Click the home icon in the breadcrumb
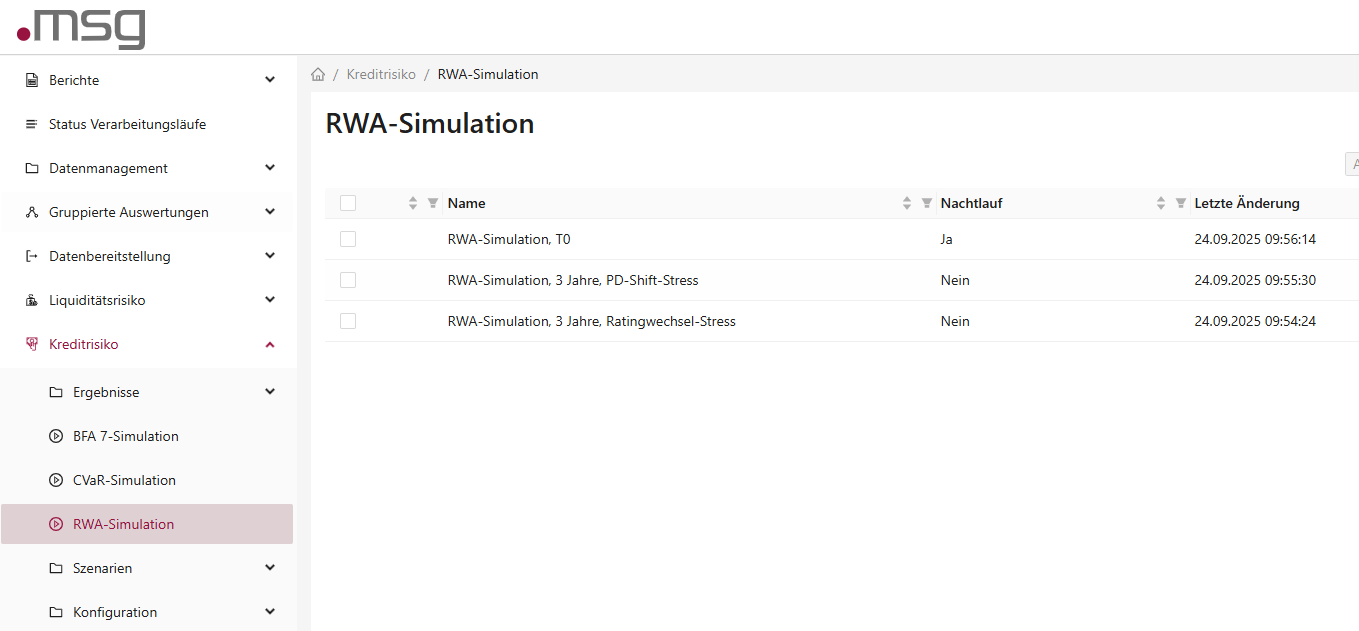Viewport: 1359px width, 631px height. click(x=317, y=73)
